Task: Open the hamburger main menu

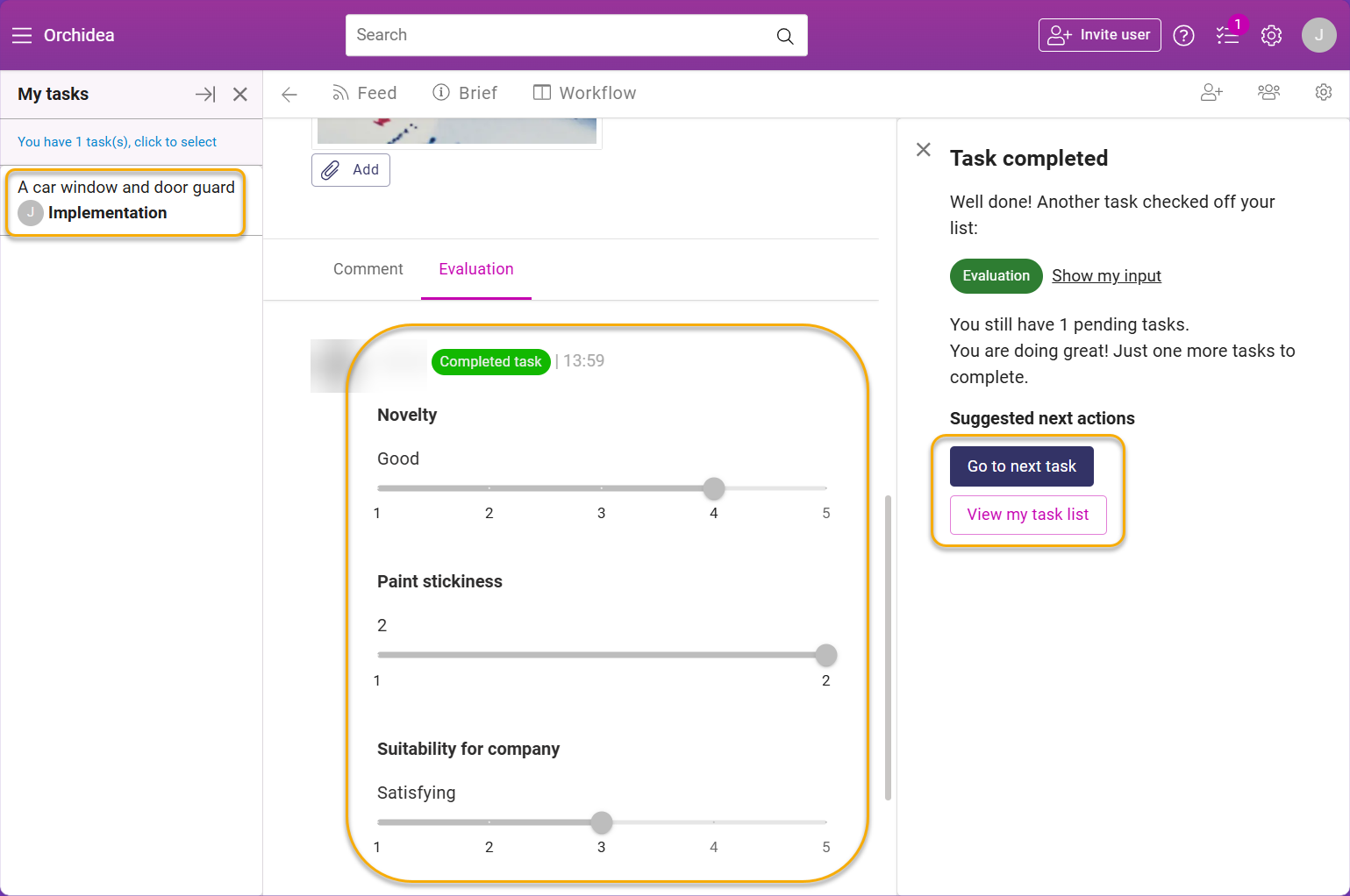Action: click(22, 35)
